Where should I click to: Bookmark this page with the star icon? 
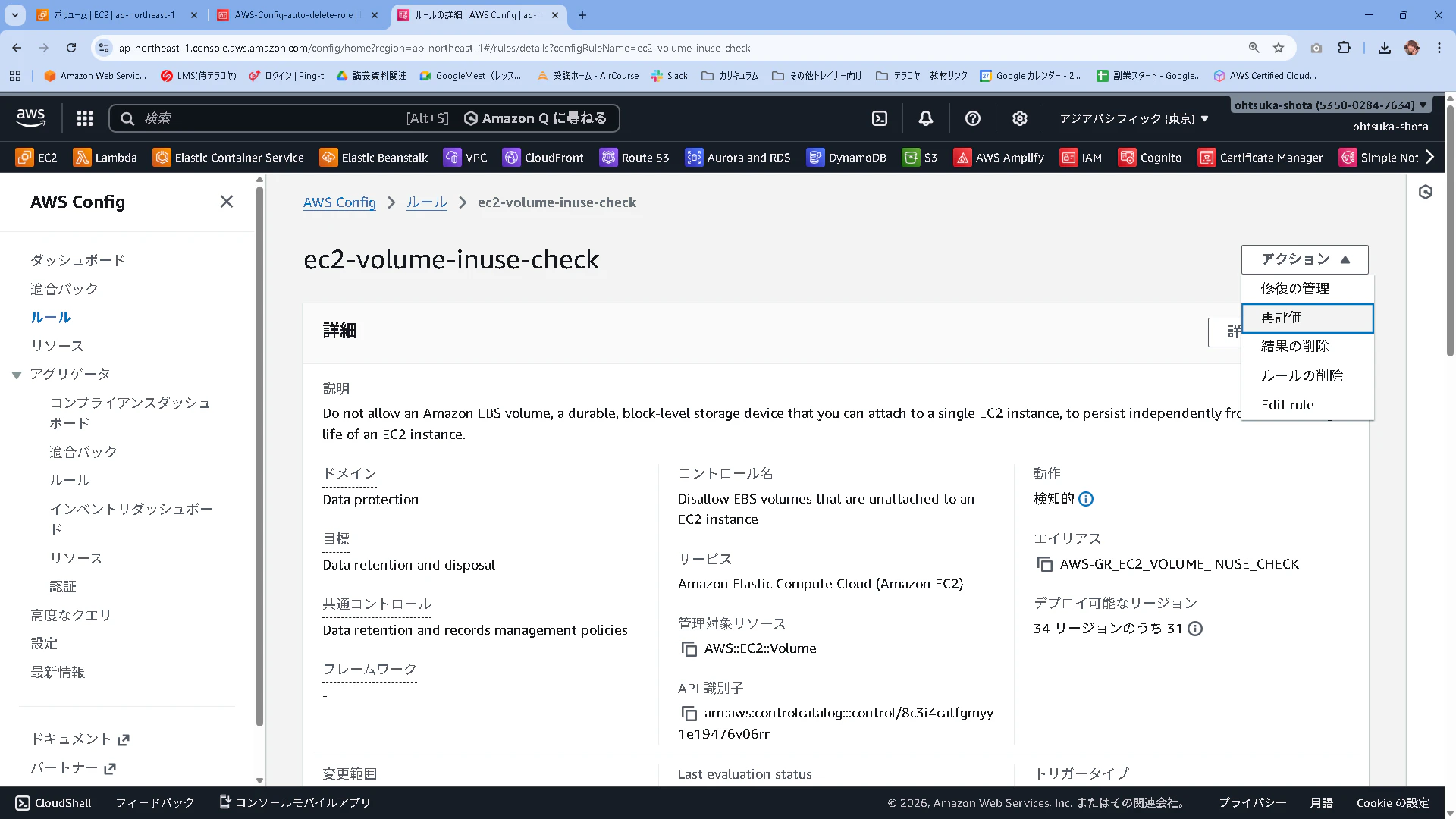(1279, 48)
